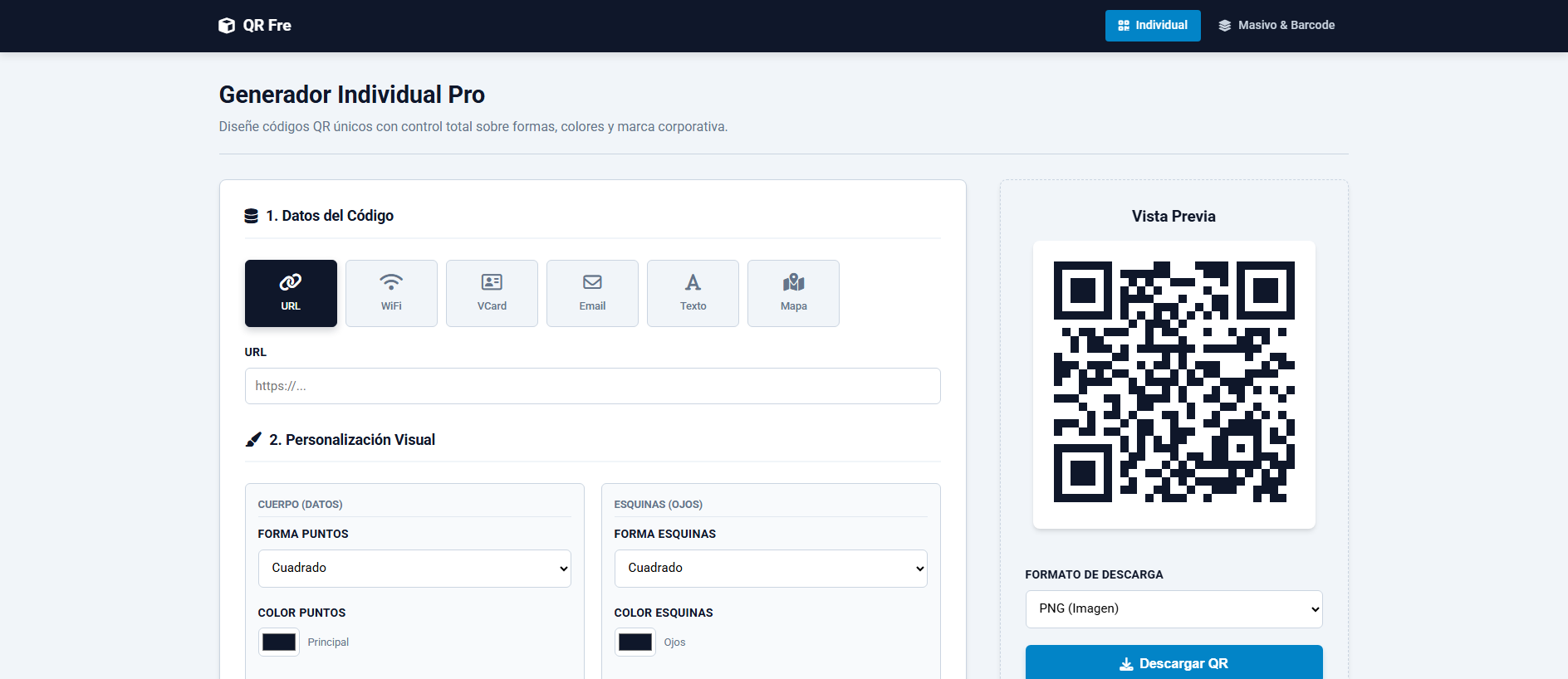
Task: Click the Ojos color label
Action: tap(674, 642)
